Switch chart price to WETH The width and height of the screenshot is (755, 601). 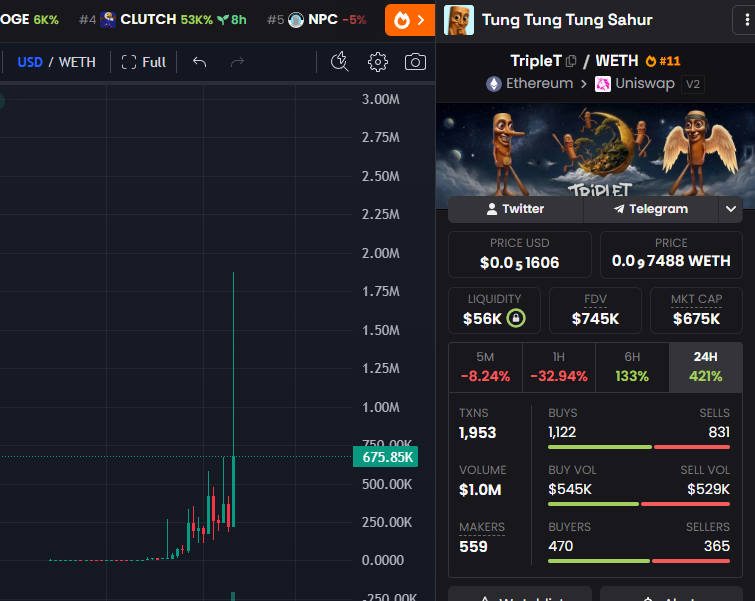coord(77,62)
